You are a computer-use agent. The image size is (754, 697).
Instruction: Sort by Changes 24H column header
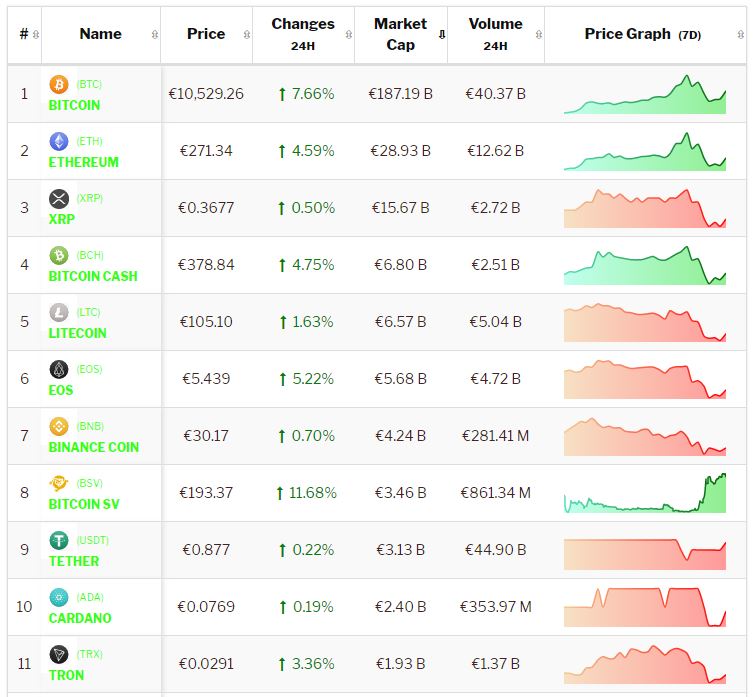[x=302, y=34]
